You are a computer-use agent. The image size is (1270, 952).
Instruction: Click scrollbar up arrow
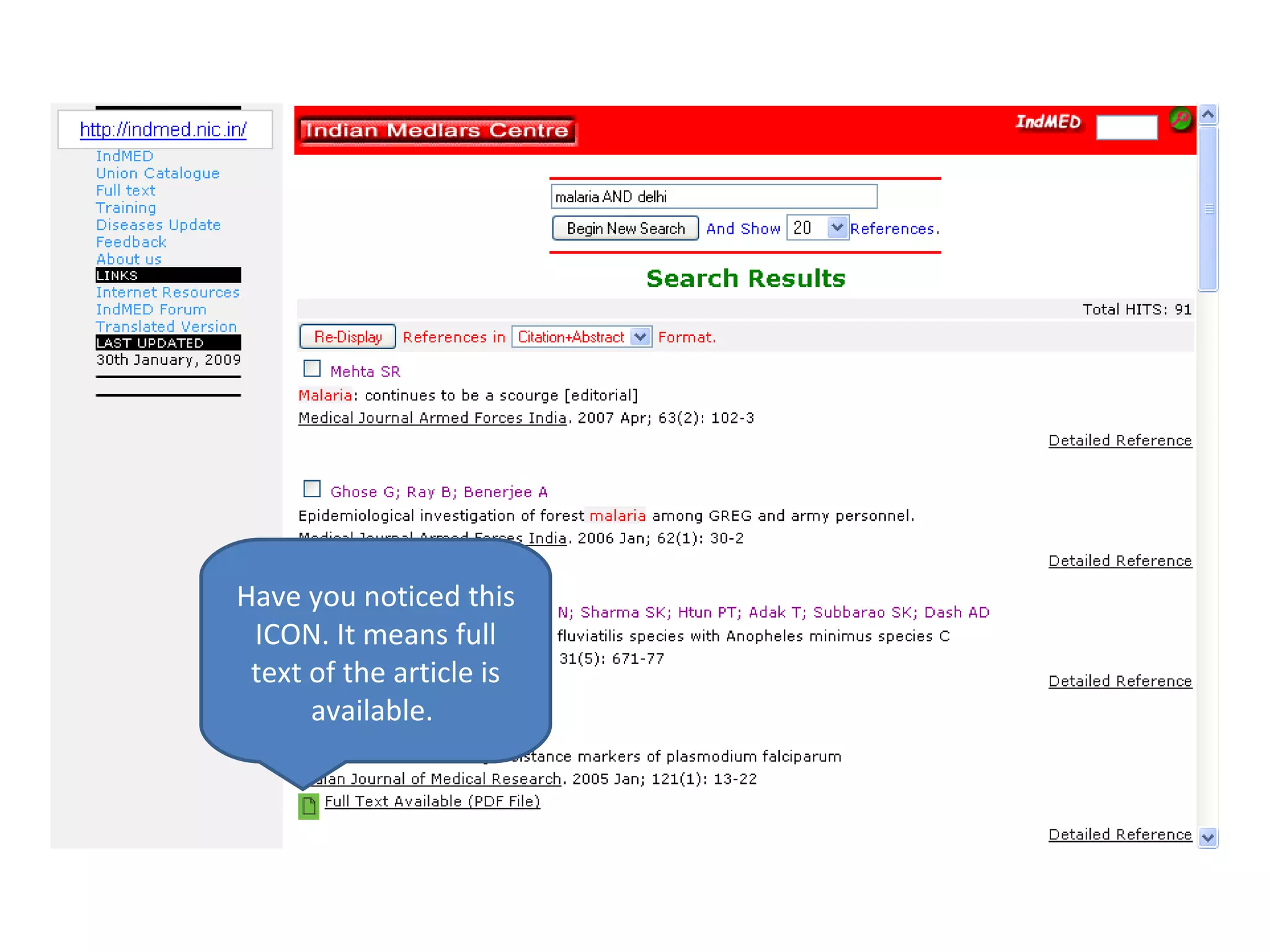click(x=1207, y=115)
